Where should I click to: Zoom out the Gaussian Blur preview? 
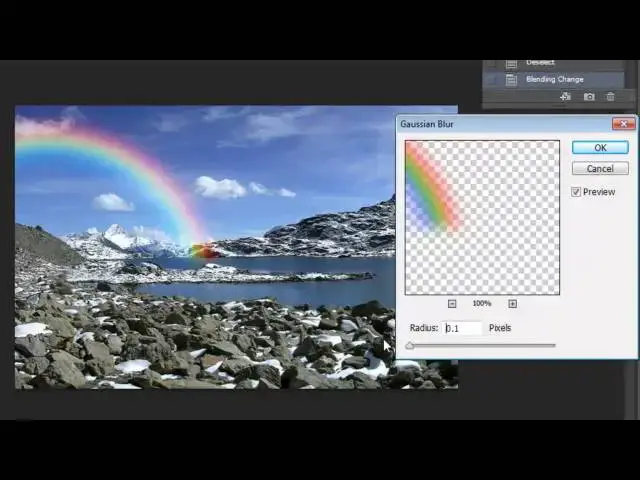[x=452, y=304]
